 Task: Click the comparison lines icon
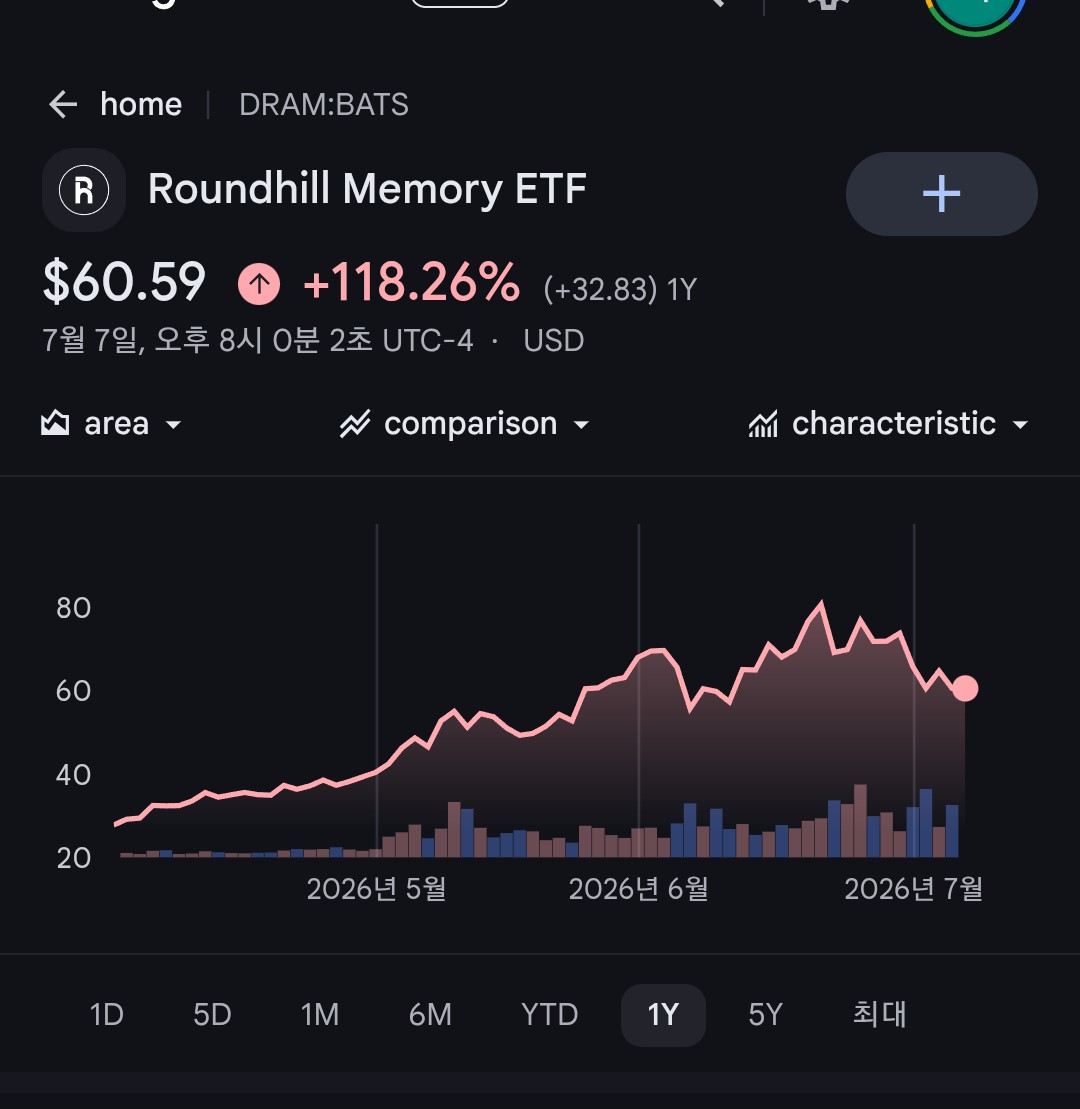[354, 424]
